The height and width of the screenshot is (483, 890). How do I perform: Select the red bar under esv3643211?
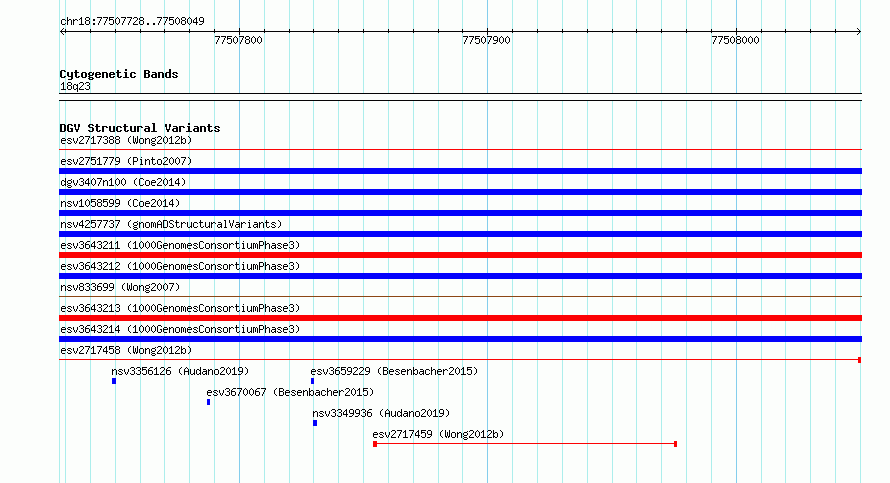click(460, 255)
